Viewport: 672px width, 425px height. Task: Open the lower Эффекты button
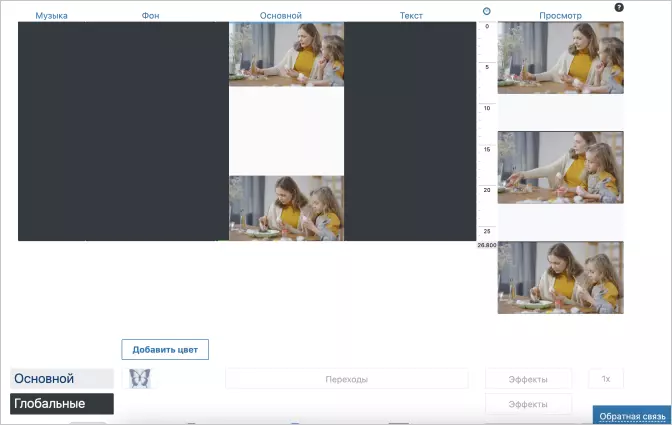[528, 404]
